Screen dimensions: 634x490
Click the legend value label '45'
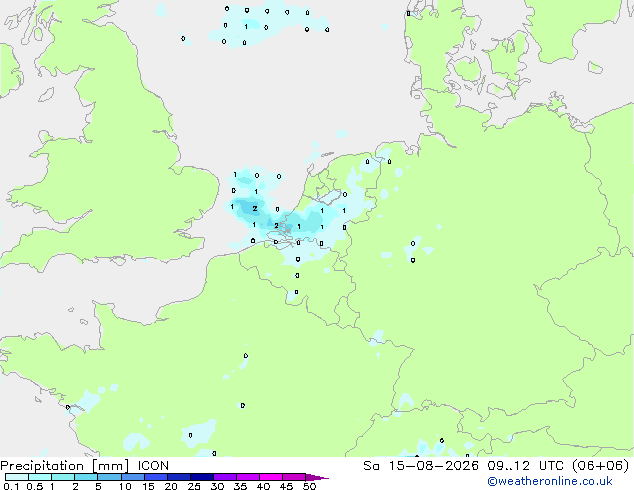(286, 486)
